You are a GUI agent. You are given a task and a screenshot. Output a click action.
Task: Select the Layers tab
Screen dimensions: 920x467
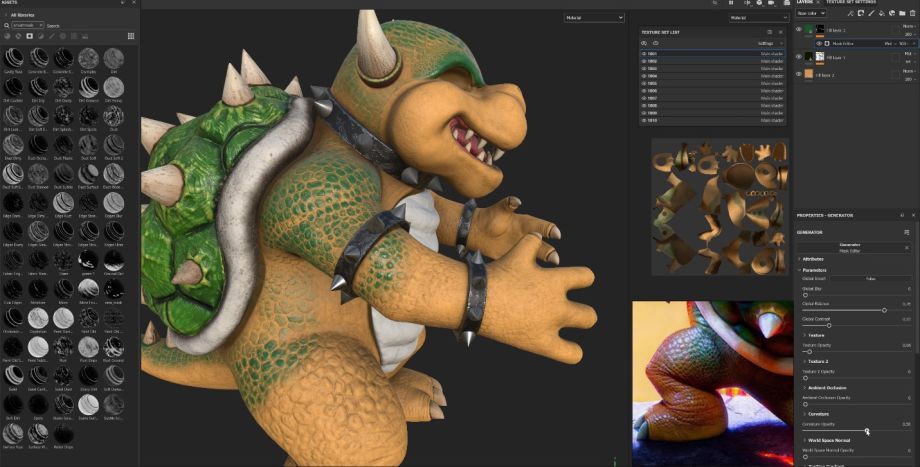(x=806, y=2)
